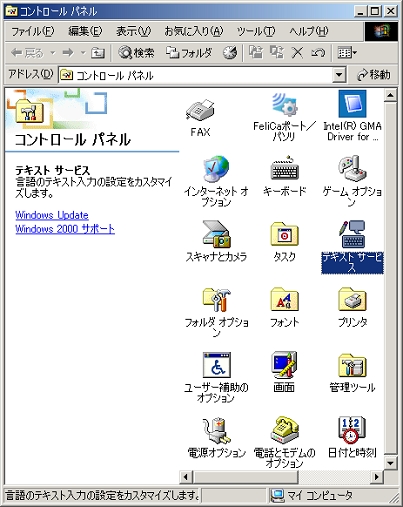Click the horizontal scrollbar left arrow
The width and height of the screenshot is (403, 507).
[186, 477]
